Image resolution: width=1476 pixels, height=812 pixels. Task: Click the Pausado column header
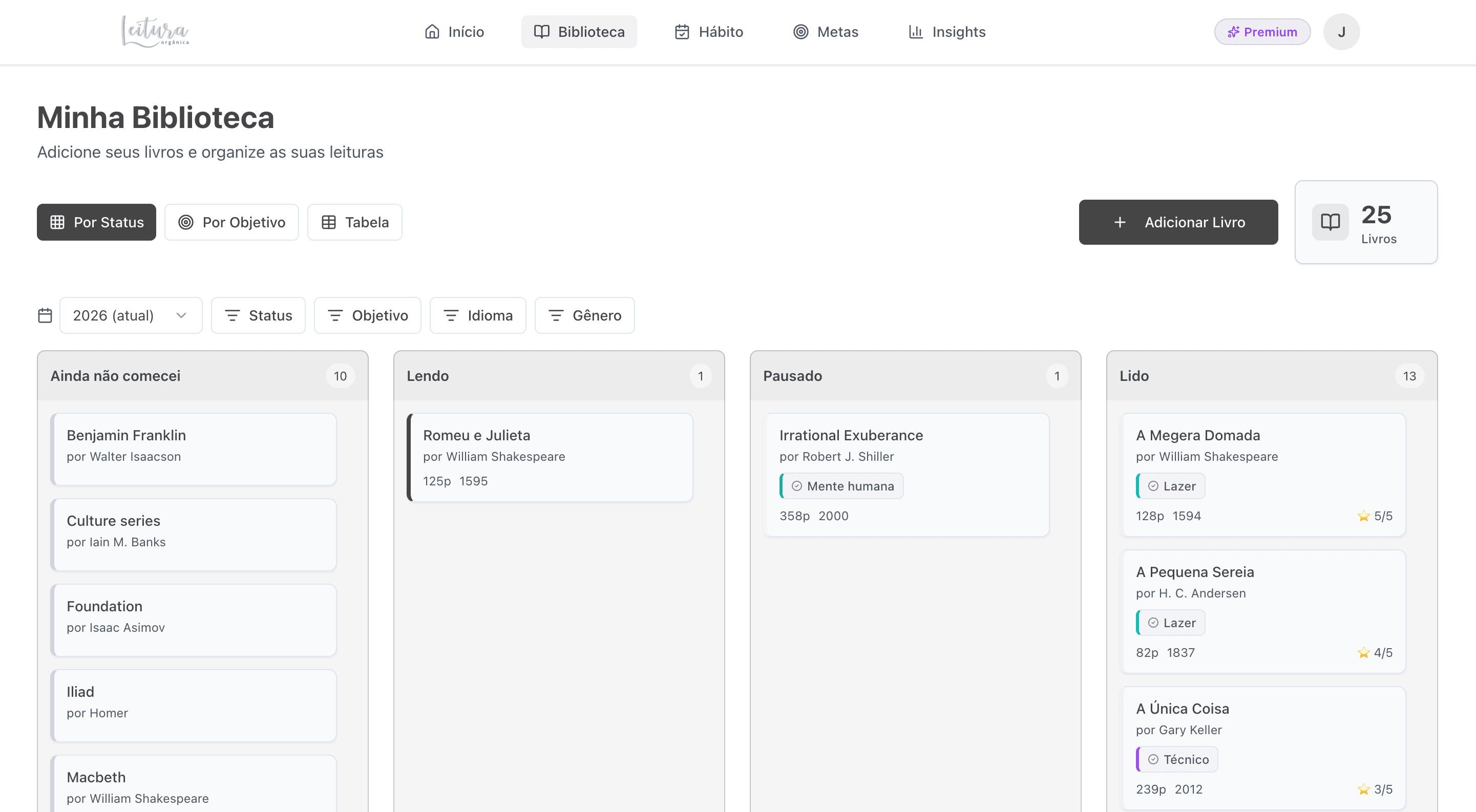(915, 376)
